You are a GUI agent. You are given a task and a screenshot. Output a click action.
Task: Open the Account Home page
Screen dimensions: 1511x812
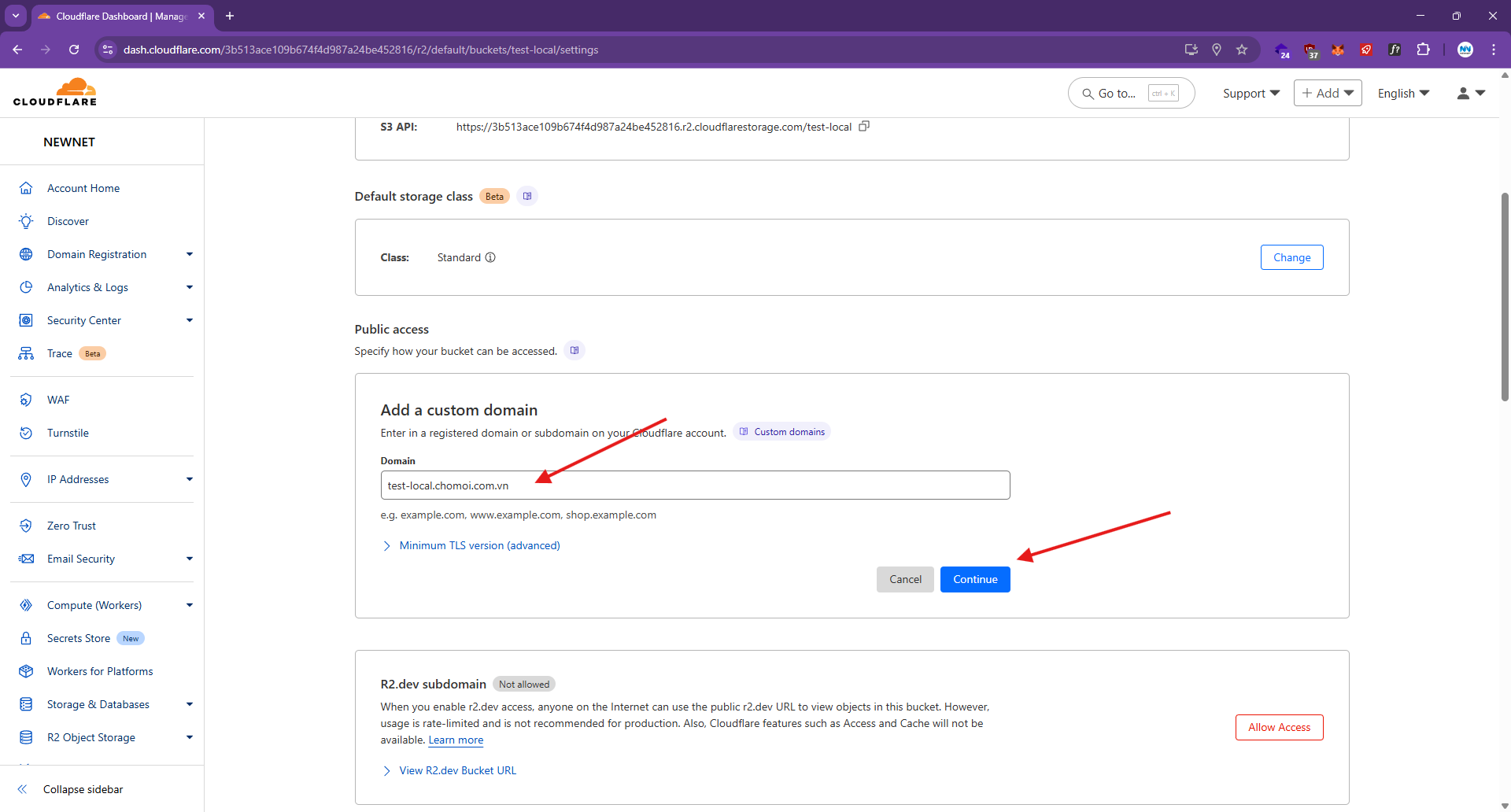tap(83, 188)
